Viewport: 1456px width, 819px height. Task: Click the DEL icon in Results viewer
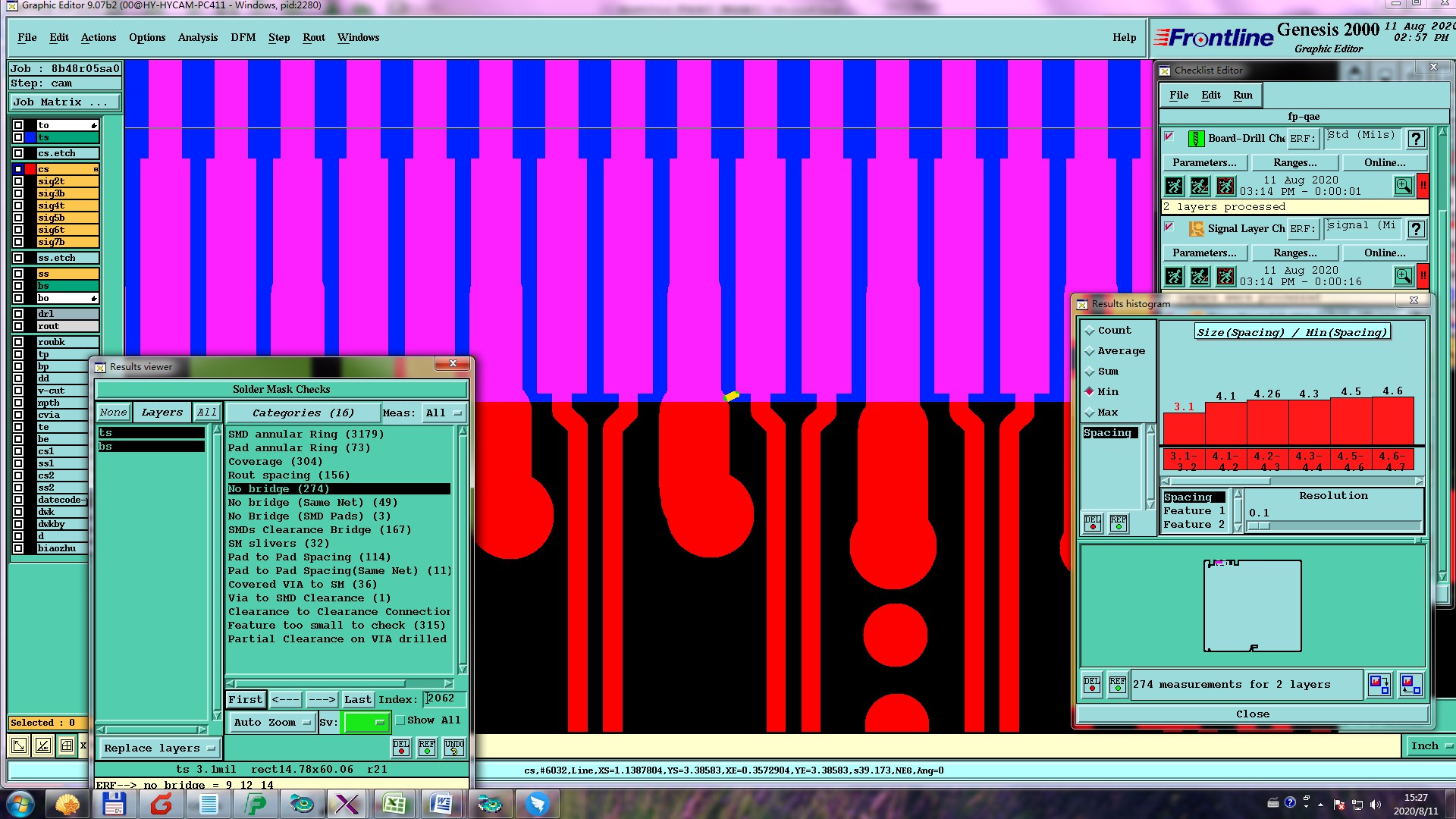[401, 748]
